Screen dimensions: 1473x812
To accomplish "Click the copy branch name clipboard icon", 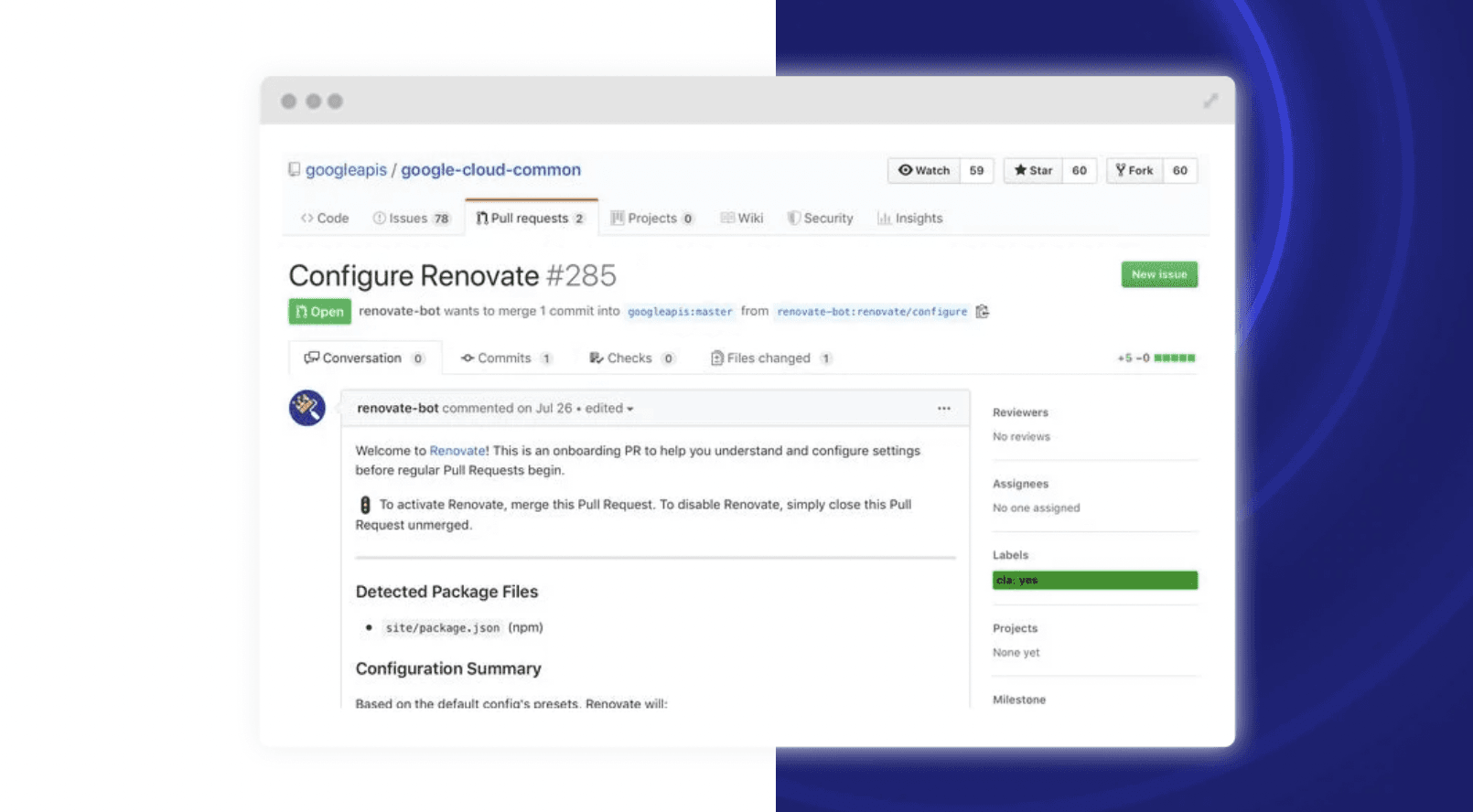I will [x=982, y=312].
